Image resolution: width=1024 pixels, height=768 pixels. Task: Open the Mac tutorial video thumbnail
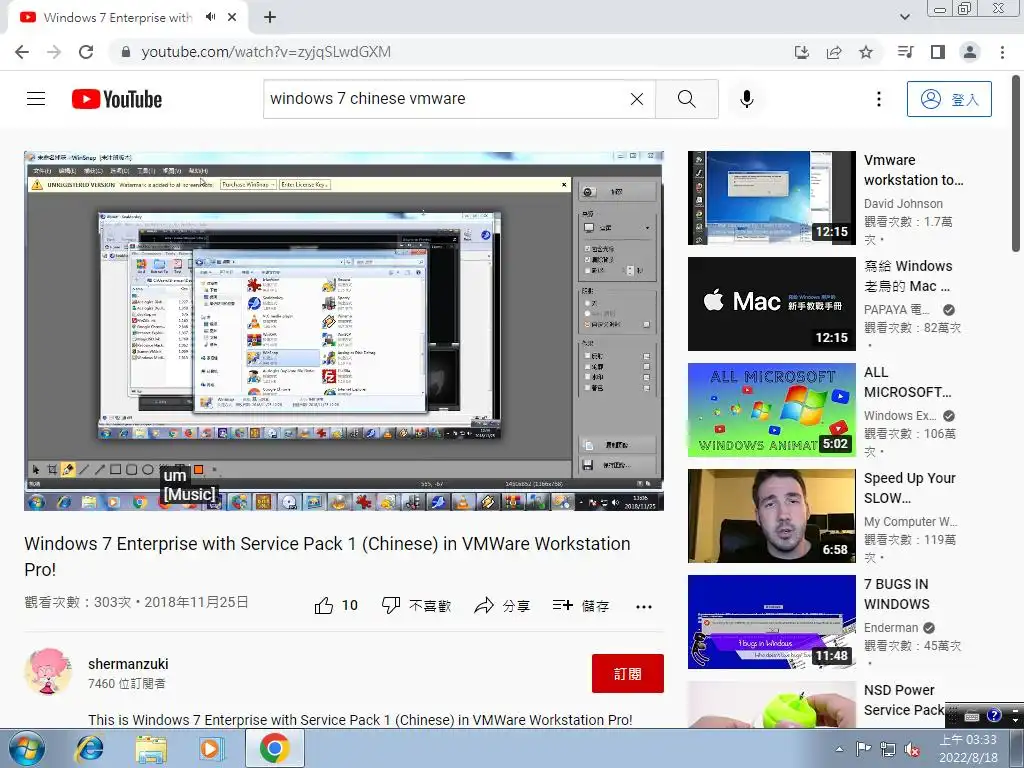pos(771,304)
